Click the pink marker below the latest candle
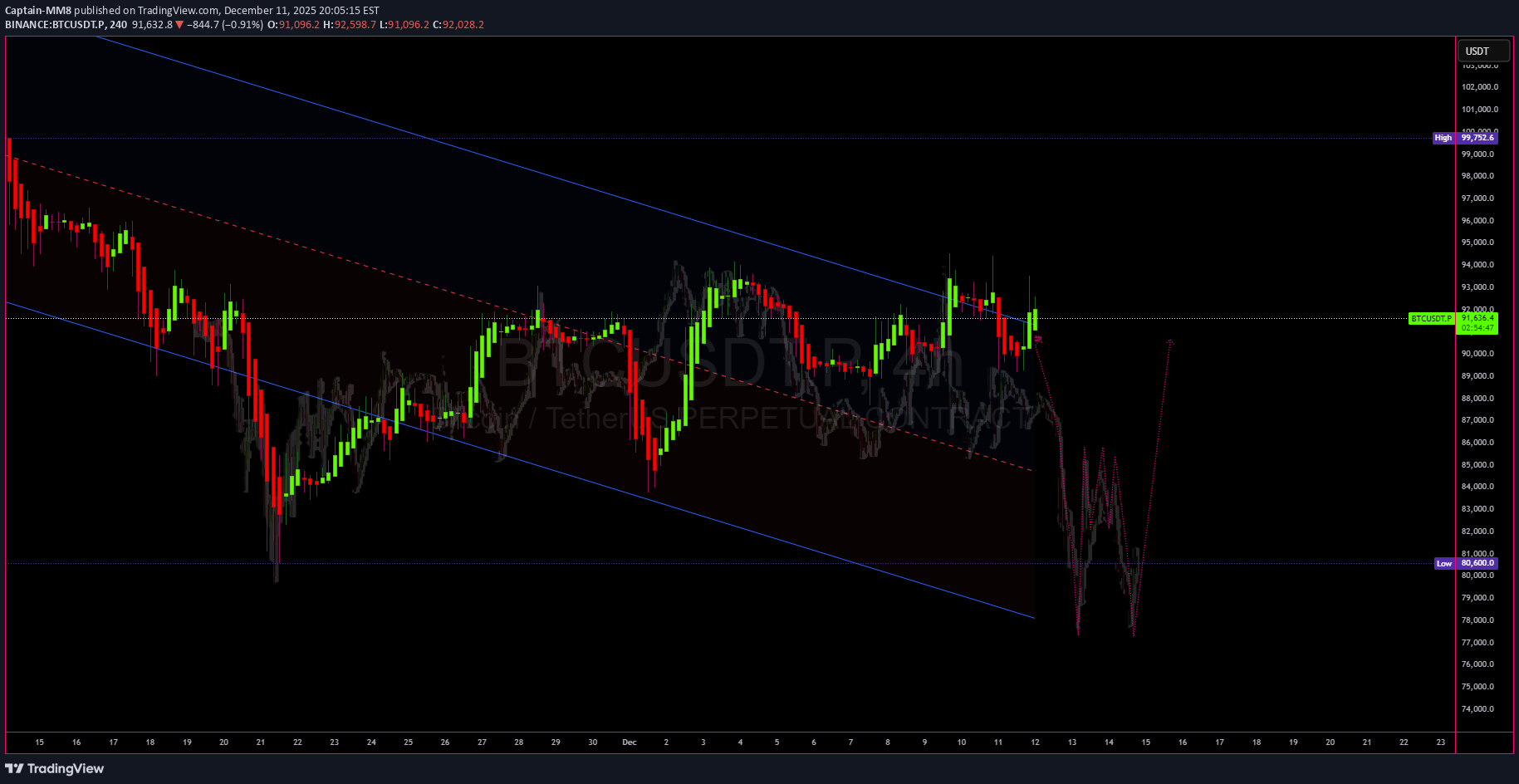 coord(1038,339)
